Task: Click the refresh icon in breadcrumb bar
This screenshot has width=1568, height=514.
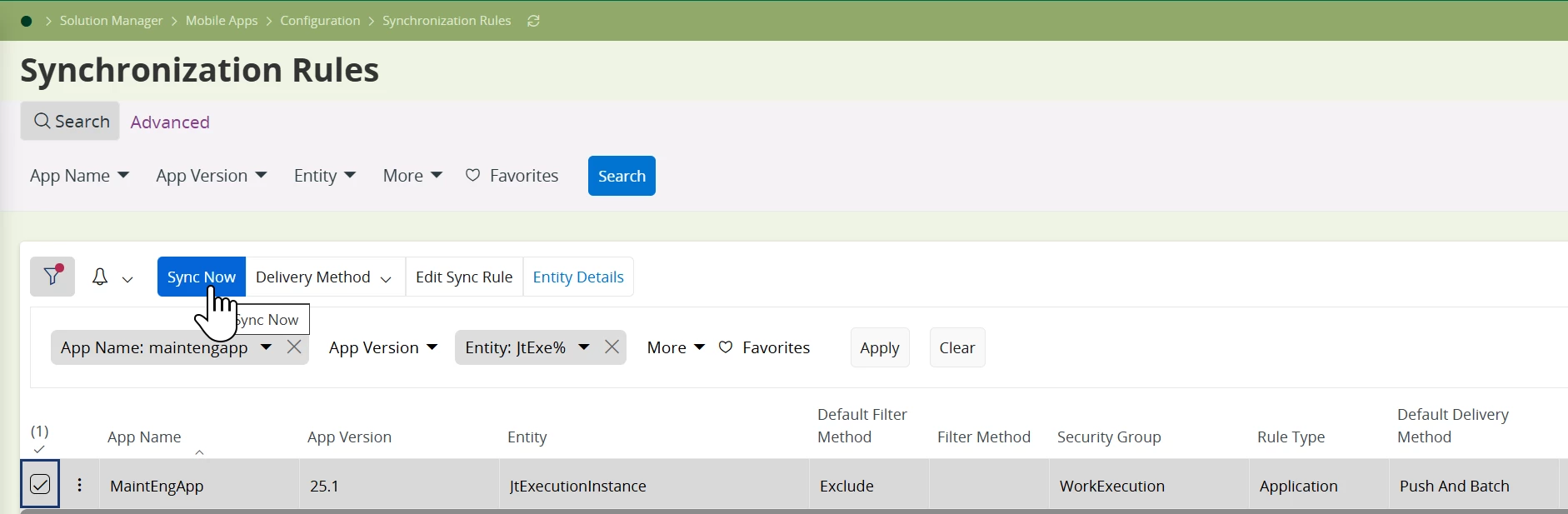Action: 533,21
